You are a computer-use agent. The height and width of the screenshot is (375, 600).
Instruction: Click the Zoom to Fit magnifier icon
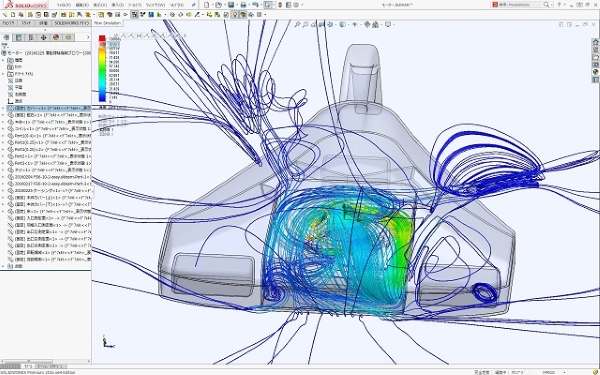(297, 24)
